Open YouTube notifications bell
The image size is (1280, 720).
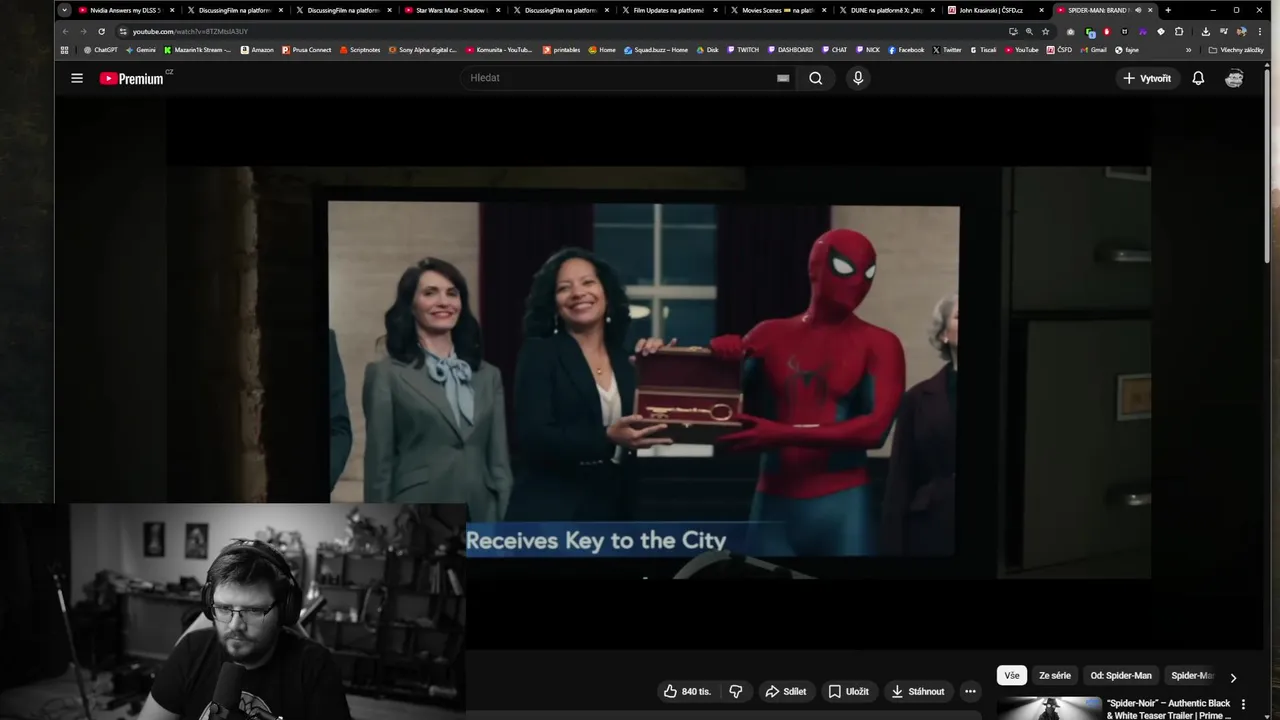click(x=1198, y=78)
